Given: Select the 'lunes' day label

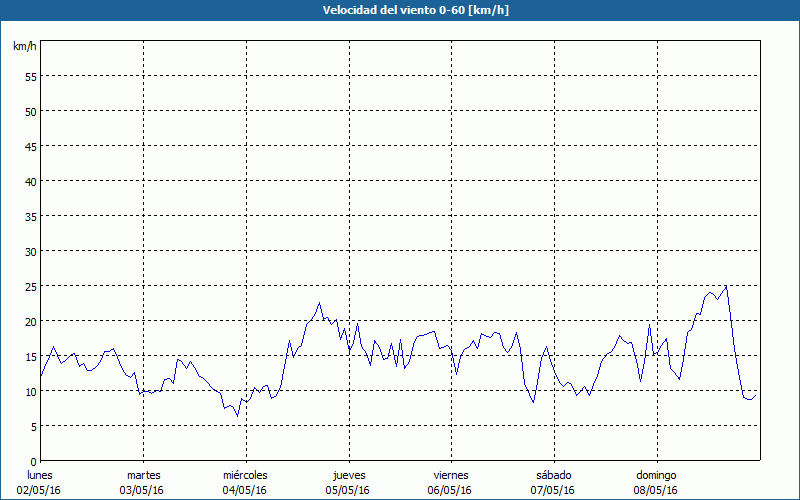Looking at the screenshot, I should (39, 475).
